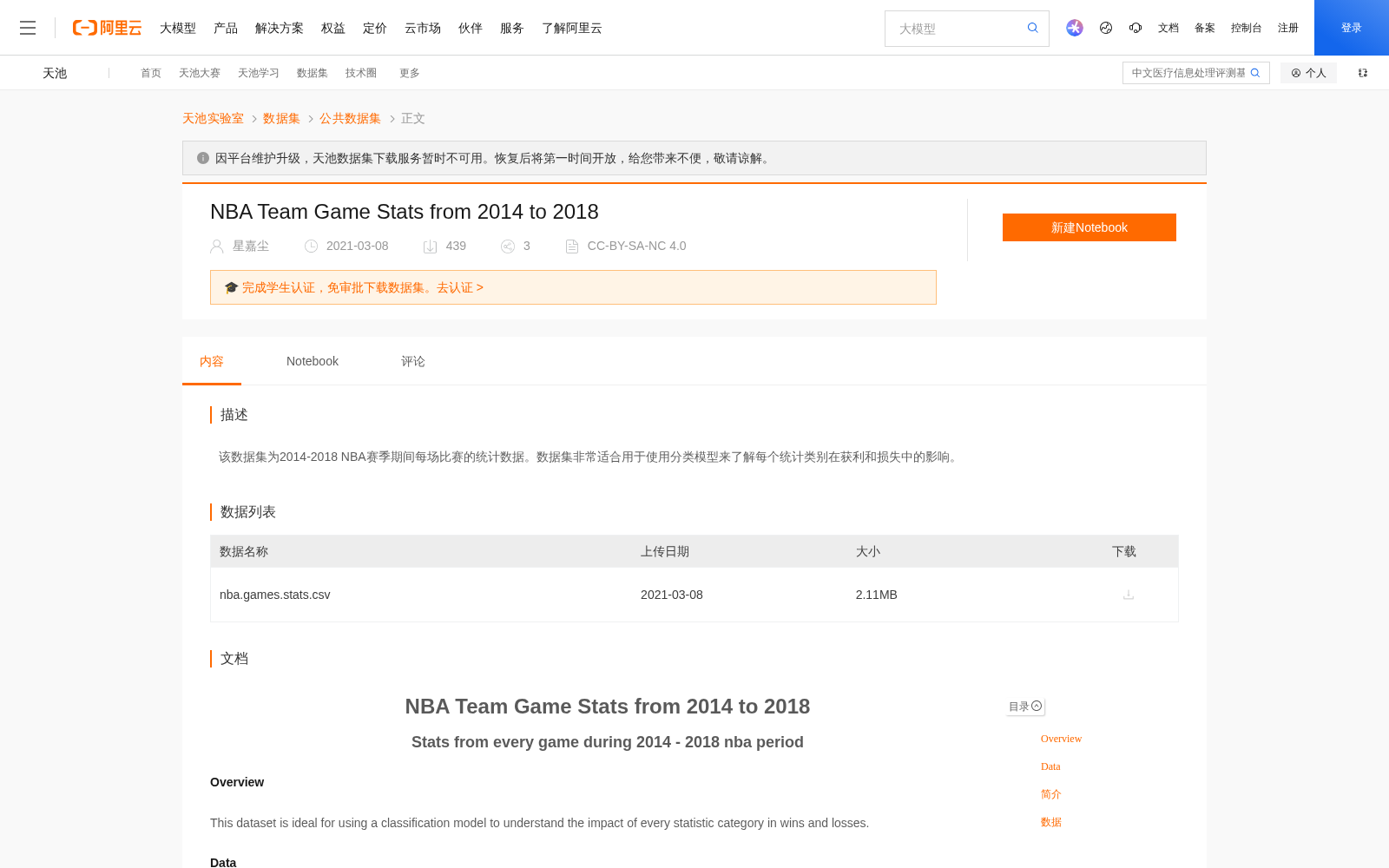Open the 大模型 top menu
The height and width of the screenshot is (868, 1389).
[x=178, y=28]
